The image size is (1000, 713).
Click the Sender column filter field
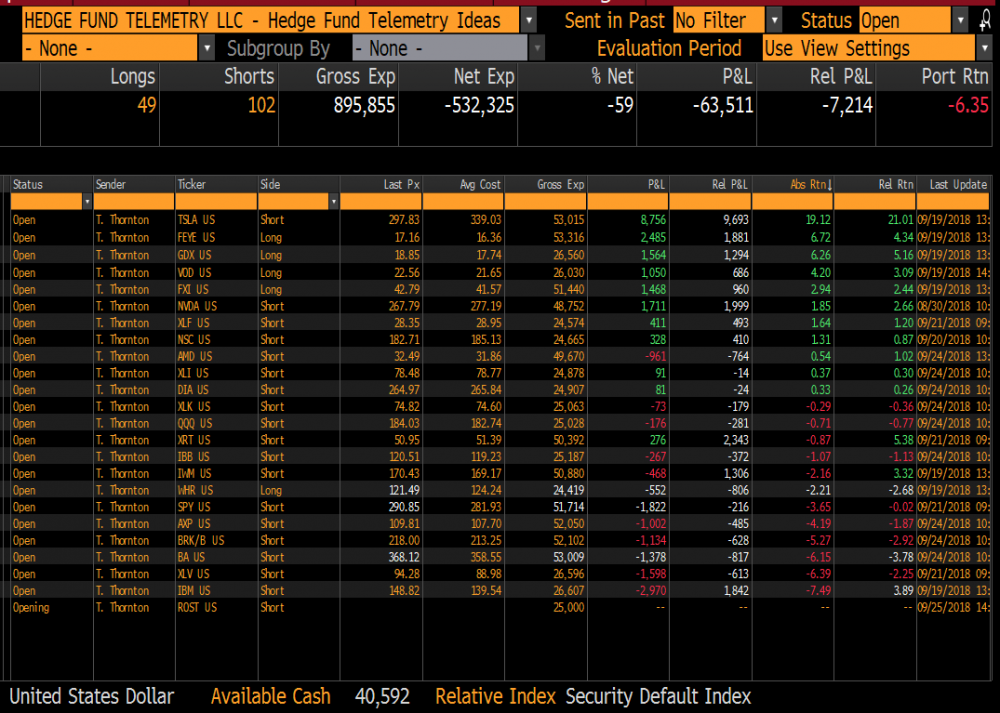[x=134, y=202]
